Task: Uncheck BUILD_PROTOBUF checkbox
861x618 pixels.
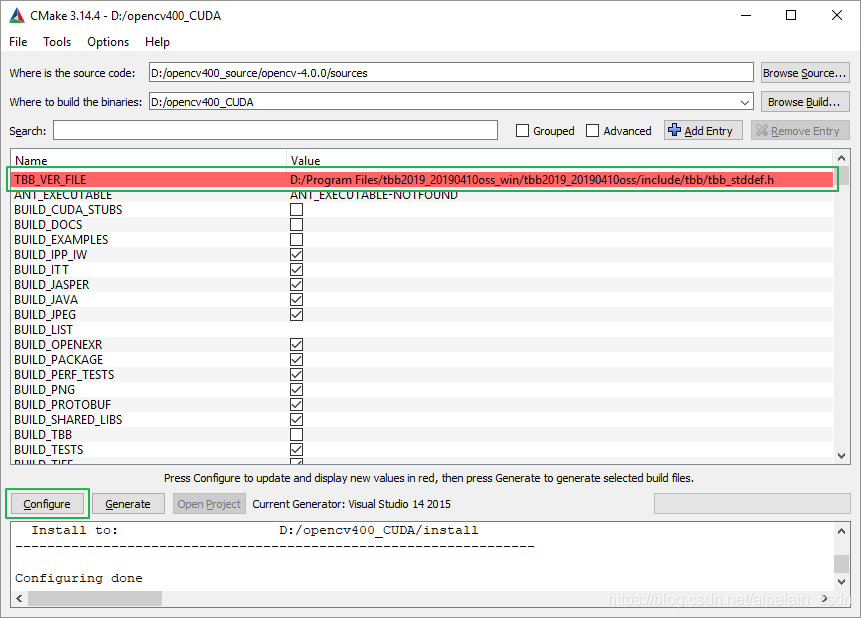Action: (x=297, y=404)
